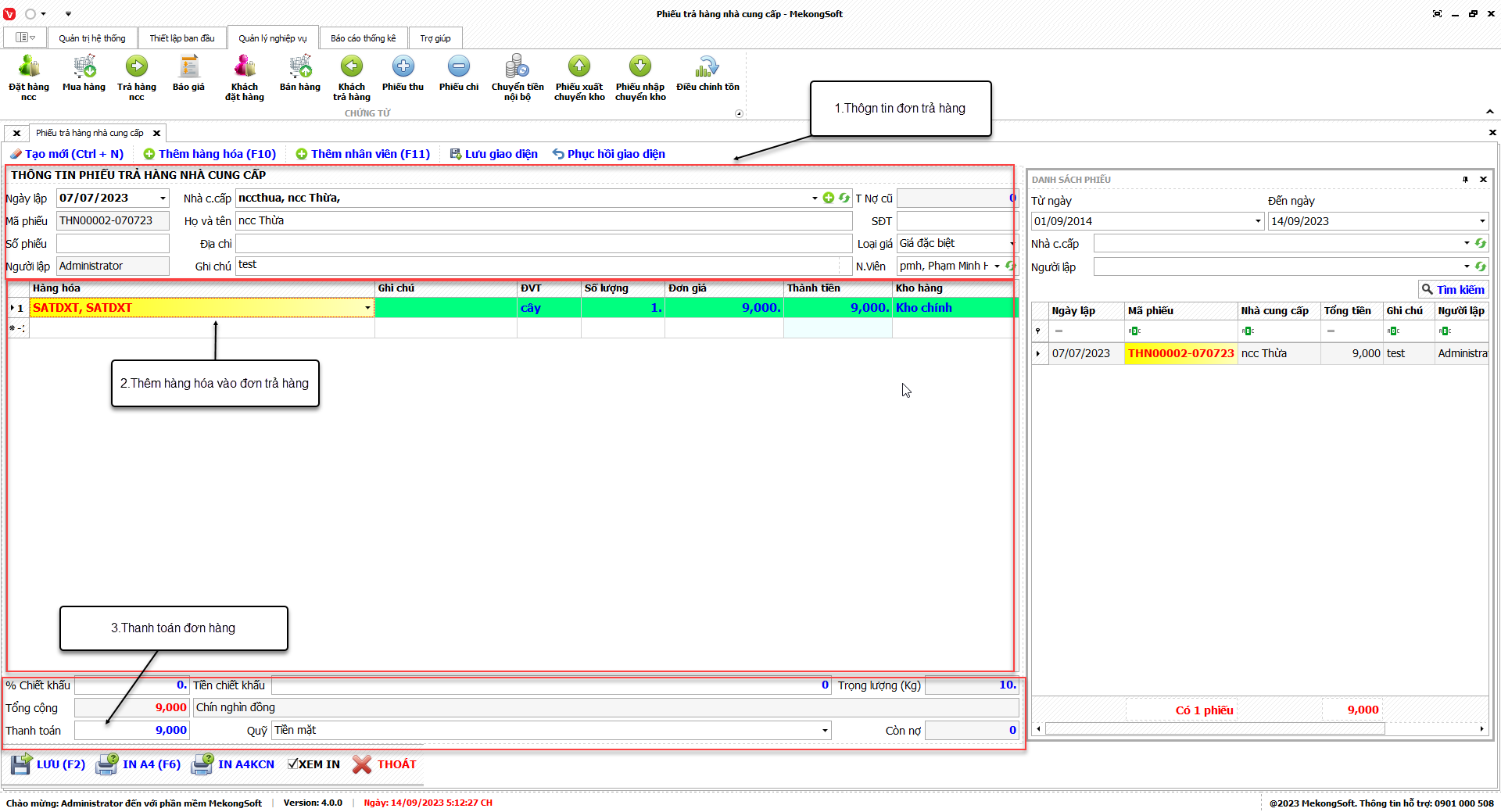Click green add supplier icon beside Nhà c.cấp

click(829, 198)
